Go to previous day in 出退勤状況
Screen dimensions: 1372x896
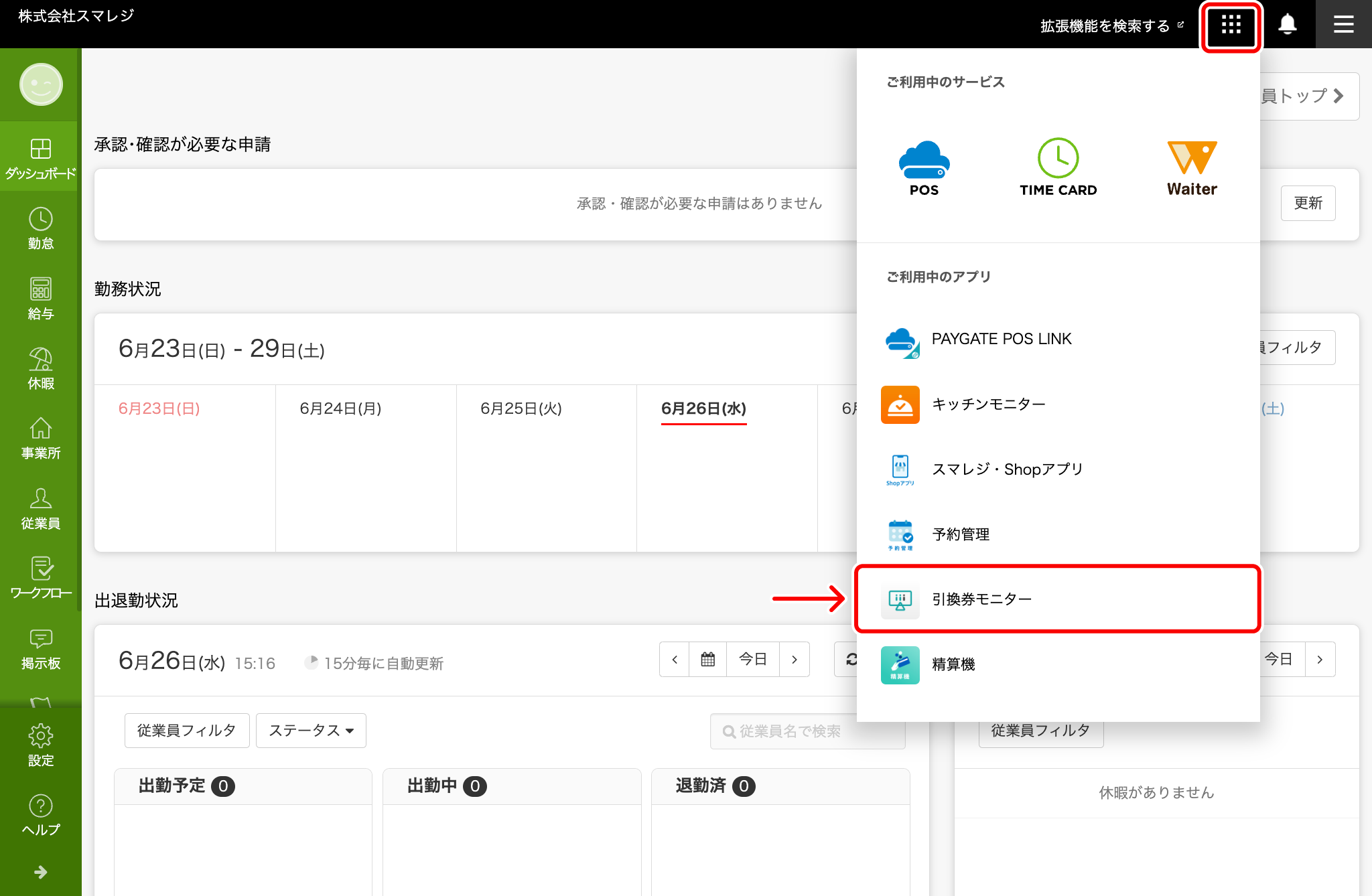[x=675, y=660]
